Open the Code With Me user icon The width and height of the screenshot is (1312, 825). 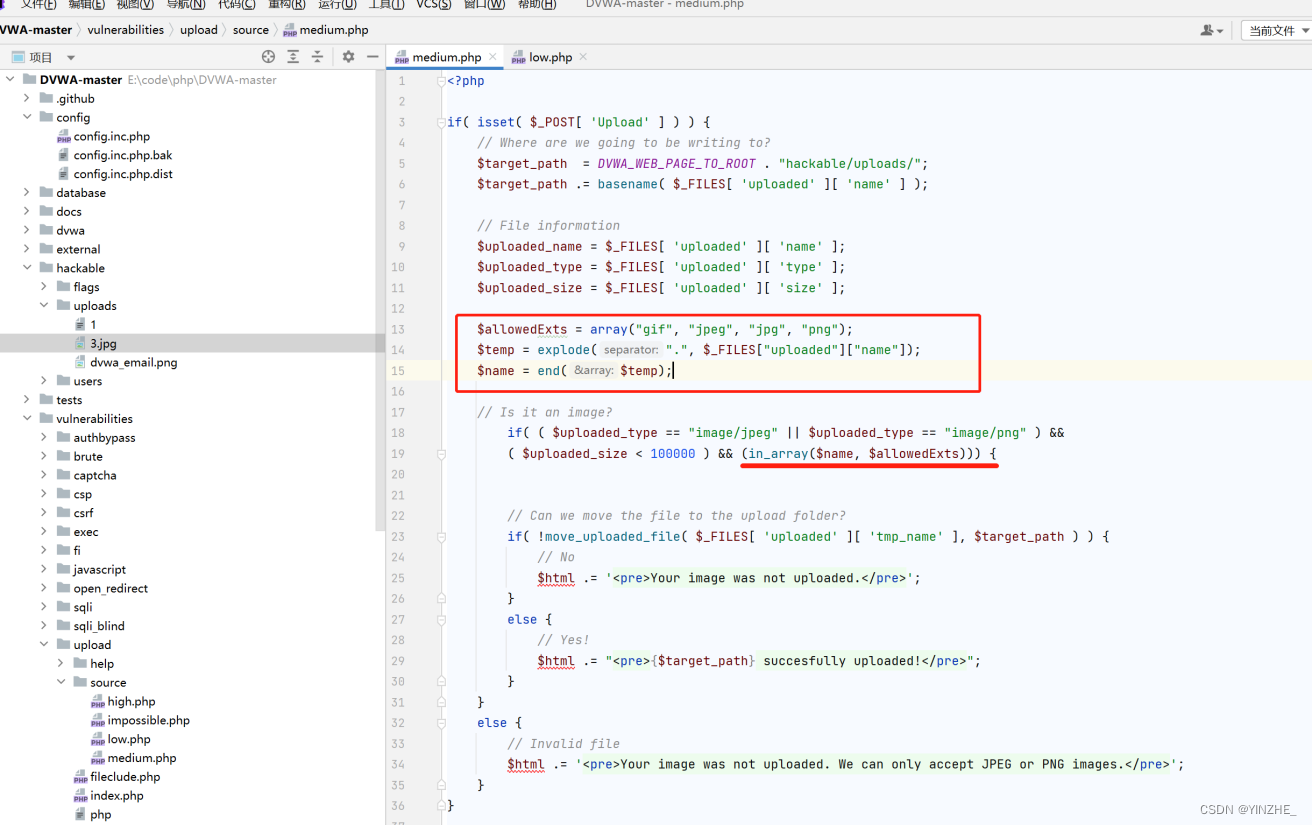[1211, 31]
